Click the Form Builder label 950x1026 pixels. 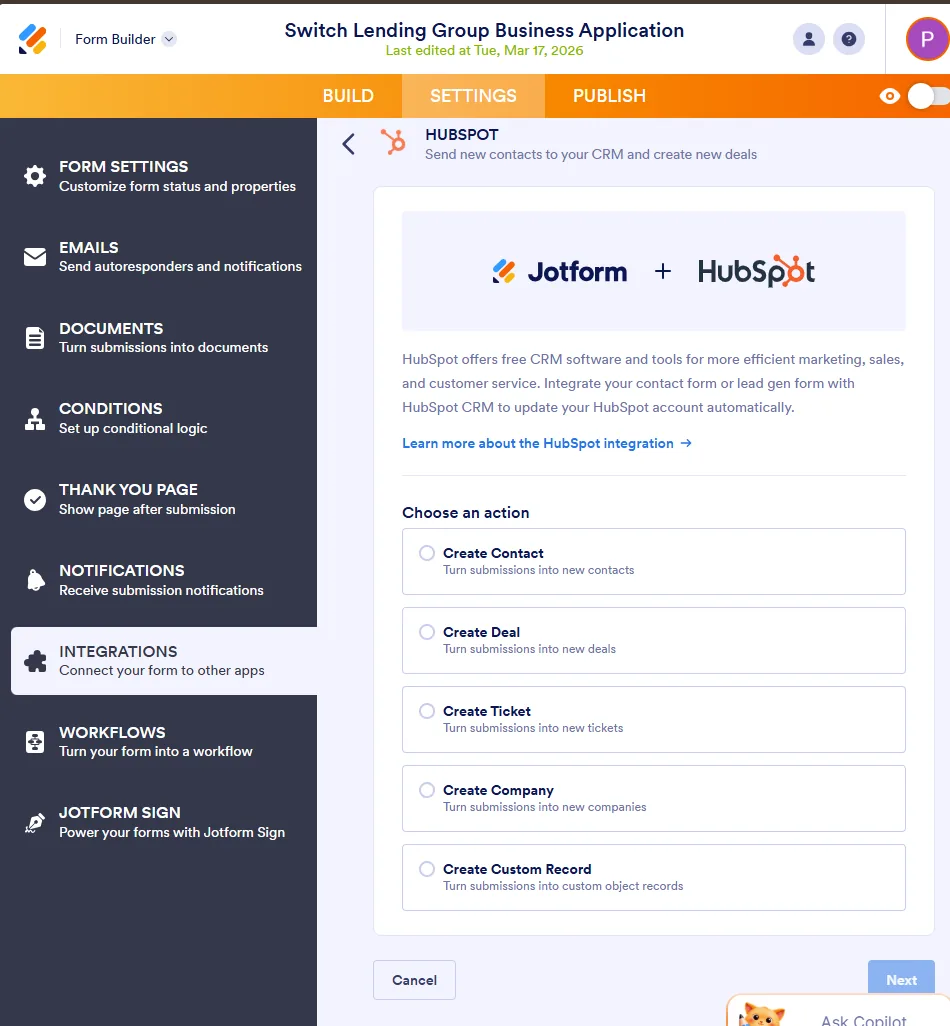tap(115, 39)
